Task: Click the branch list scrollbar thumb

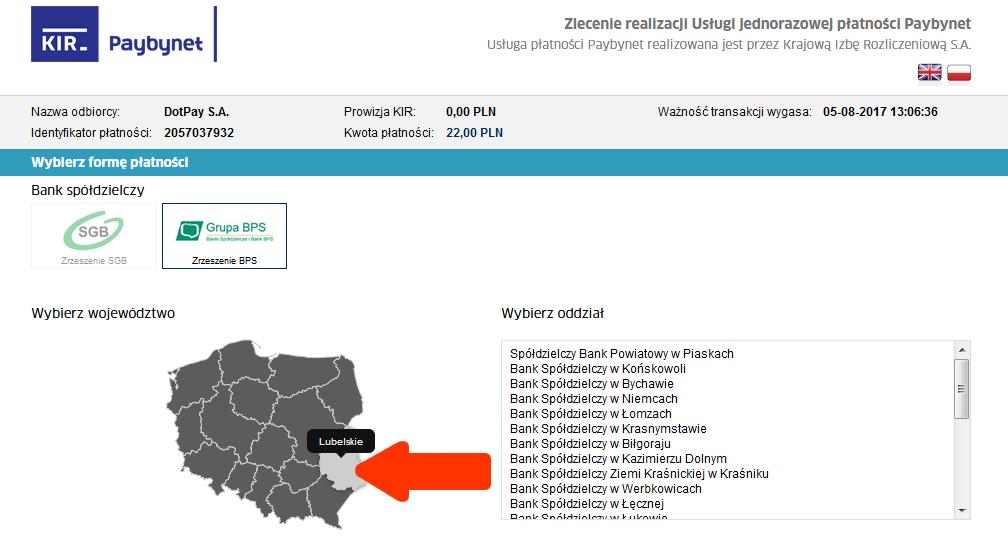Action: [x=962, y=389]
